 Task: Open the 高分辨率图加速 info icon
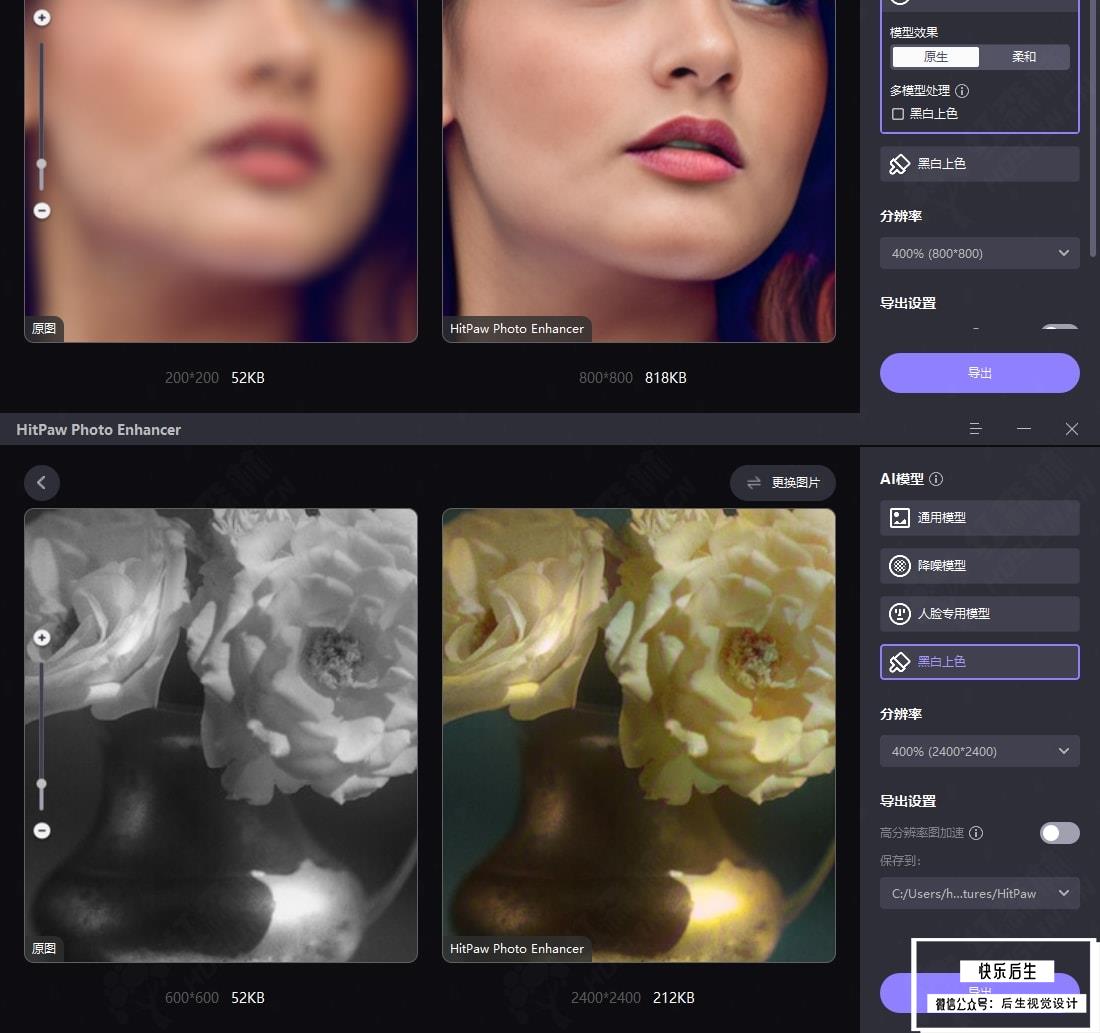[x=976, y=833]
